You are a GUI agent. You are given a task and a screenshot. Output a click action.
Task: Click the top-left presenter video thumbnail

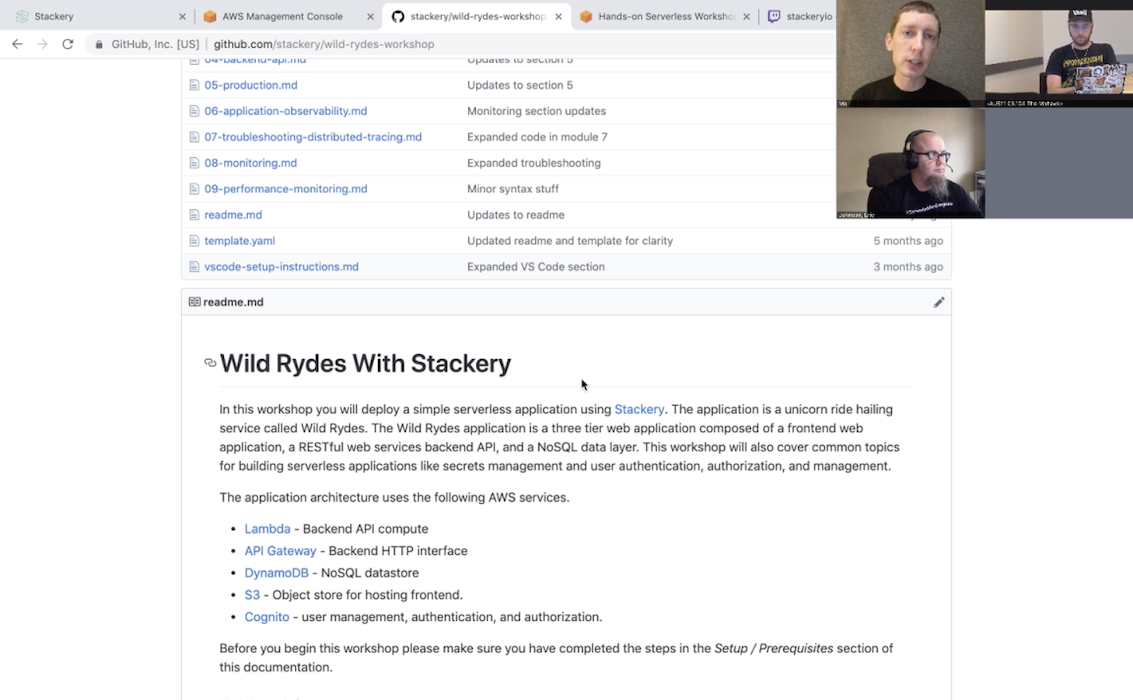[x=910, y=53]
